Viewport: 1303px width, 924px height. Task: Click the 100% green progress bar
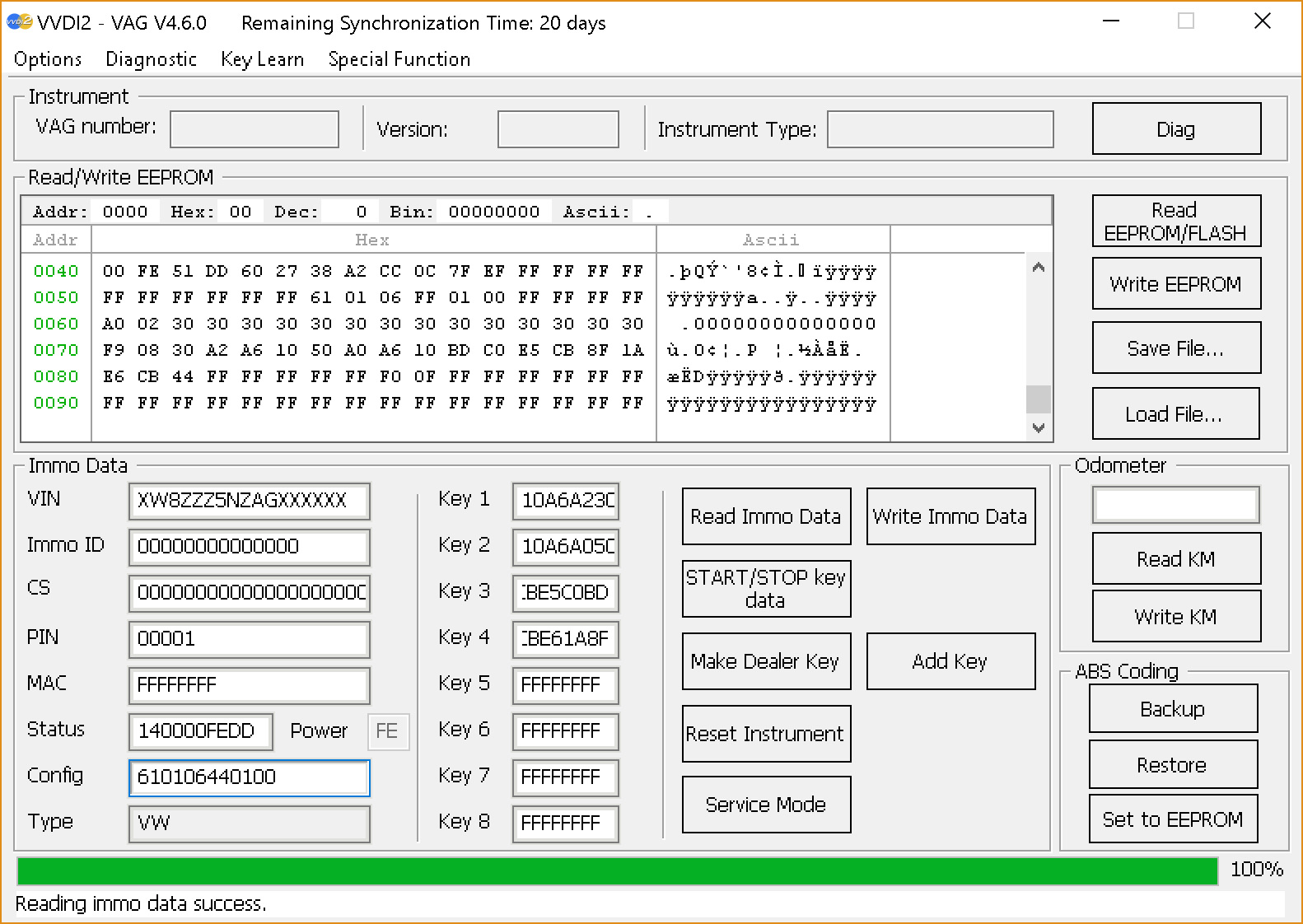617,870
